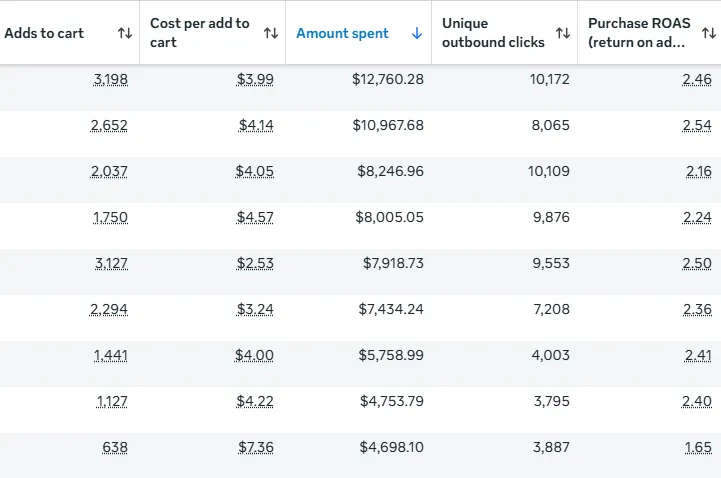The image size is (721, 478).
Task: Click unique outbound clicks 3,795
Action: [x=552, y=401]
